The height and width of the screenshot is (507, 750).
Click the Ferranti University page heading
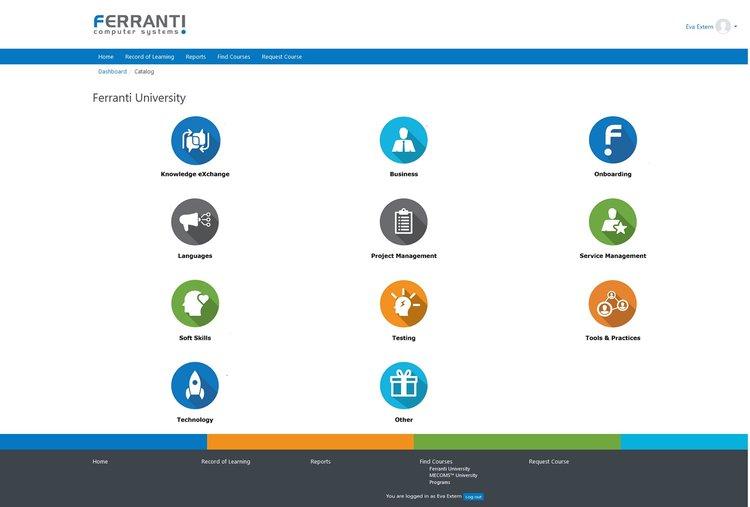[x=139, y=98]
